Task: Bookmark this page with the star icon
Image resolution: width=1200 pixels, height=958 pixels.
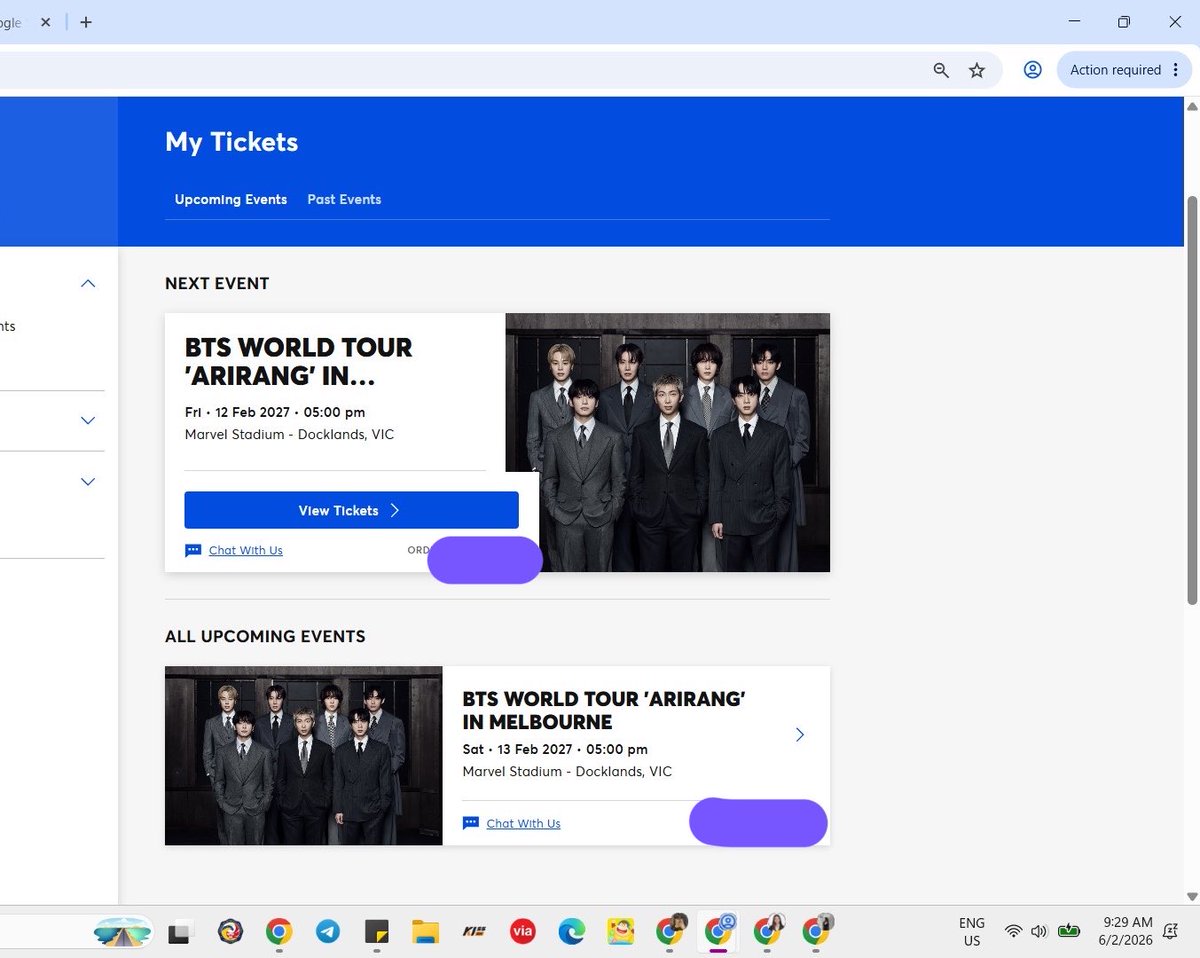Action: click(x=977, y=70)
